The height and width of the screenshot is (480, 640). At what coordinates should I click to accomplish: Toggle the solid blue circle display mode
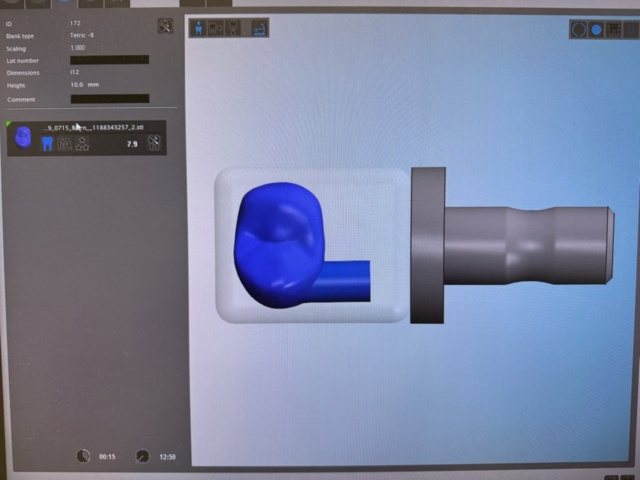596,29
